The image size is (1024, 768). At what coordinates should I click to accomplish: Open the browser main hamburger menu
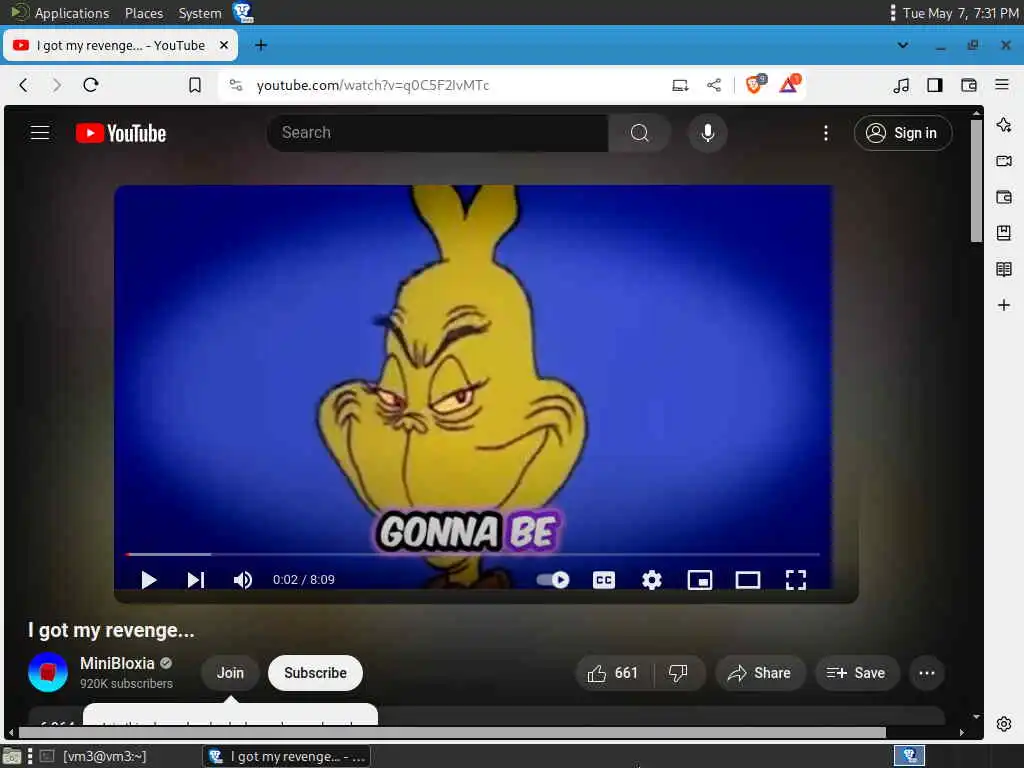pyautogui.click(x=1002, y=84)
